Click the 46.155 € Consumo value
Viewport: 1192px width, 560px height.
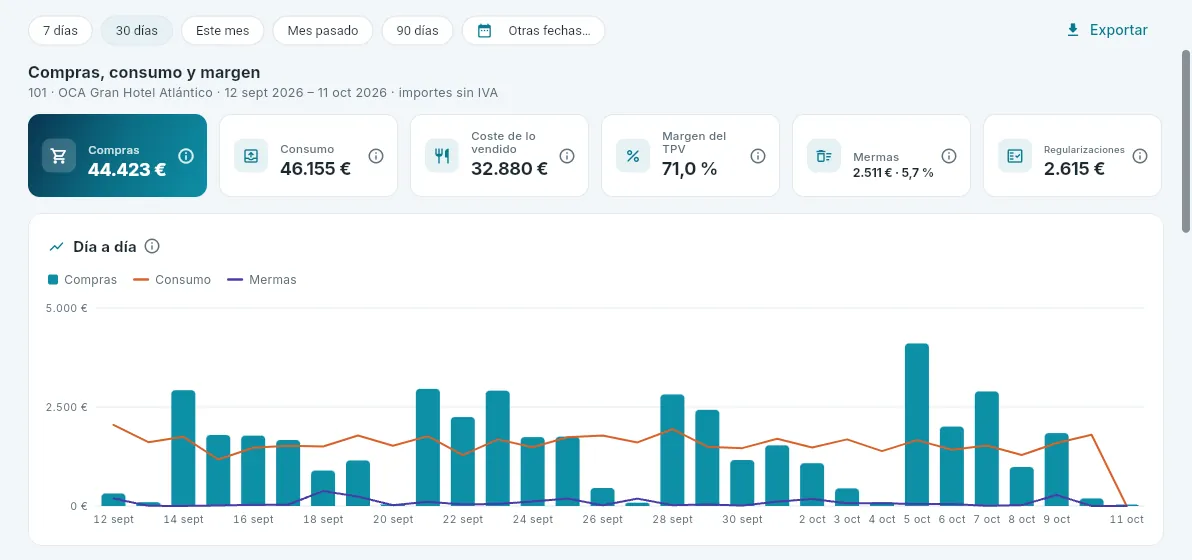click(x=315, y=169)
